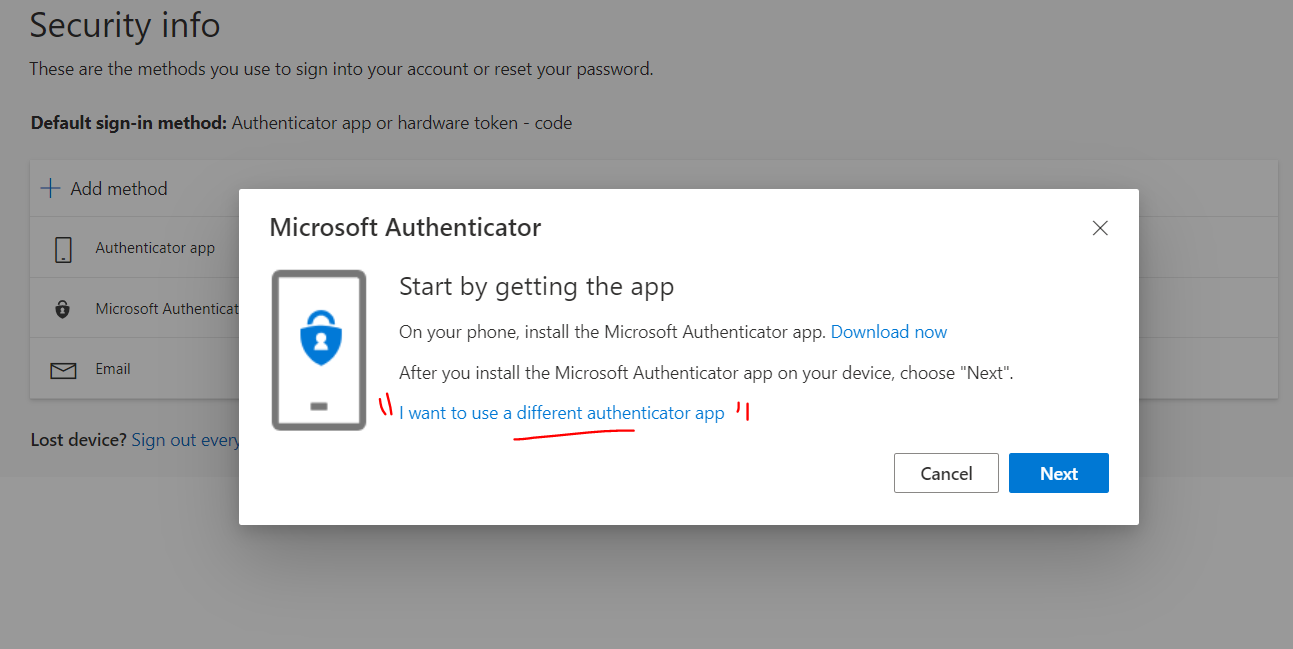Continue with the Next button
Screen dimensions: 1293x649
coord(1059,473)
